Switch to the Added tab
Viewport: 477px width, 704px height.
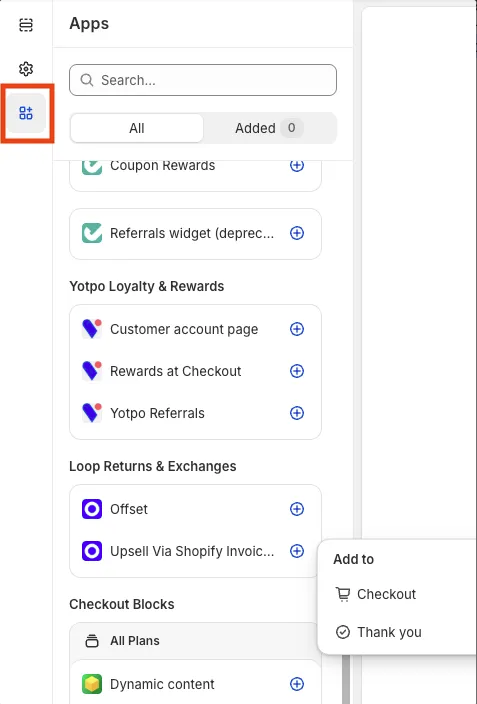click(269, 128)
